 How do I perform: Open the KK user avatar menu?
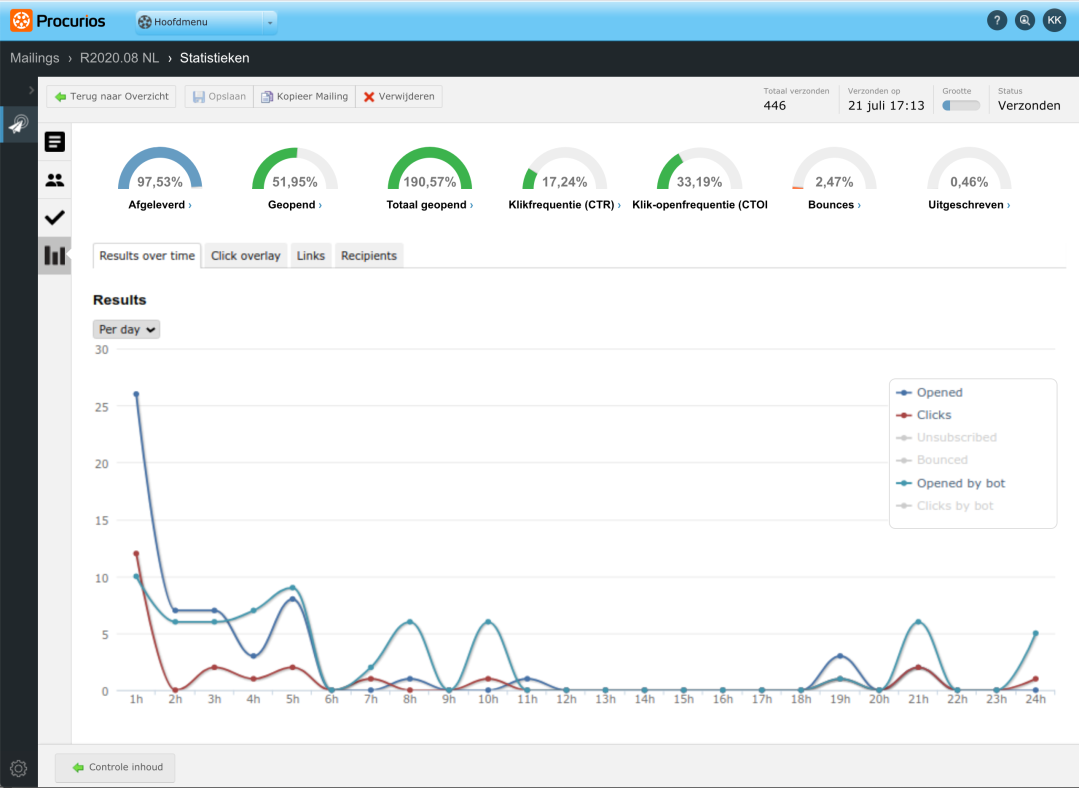pyautogui.click(x=1054, y=21)
